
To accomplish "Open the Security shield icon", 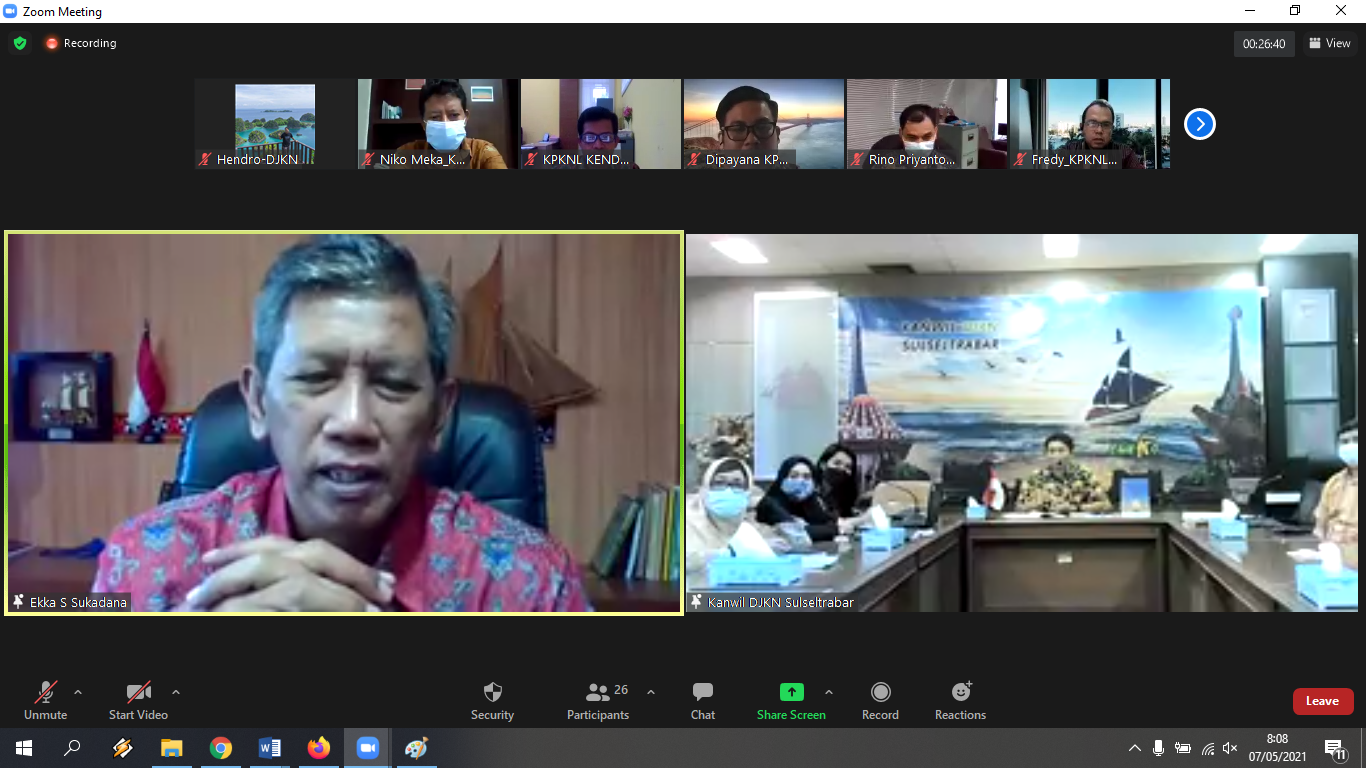I will [x=492, y=692].
